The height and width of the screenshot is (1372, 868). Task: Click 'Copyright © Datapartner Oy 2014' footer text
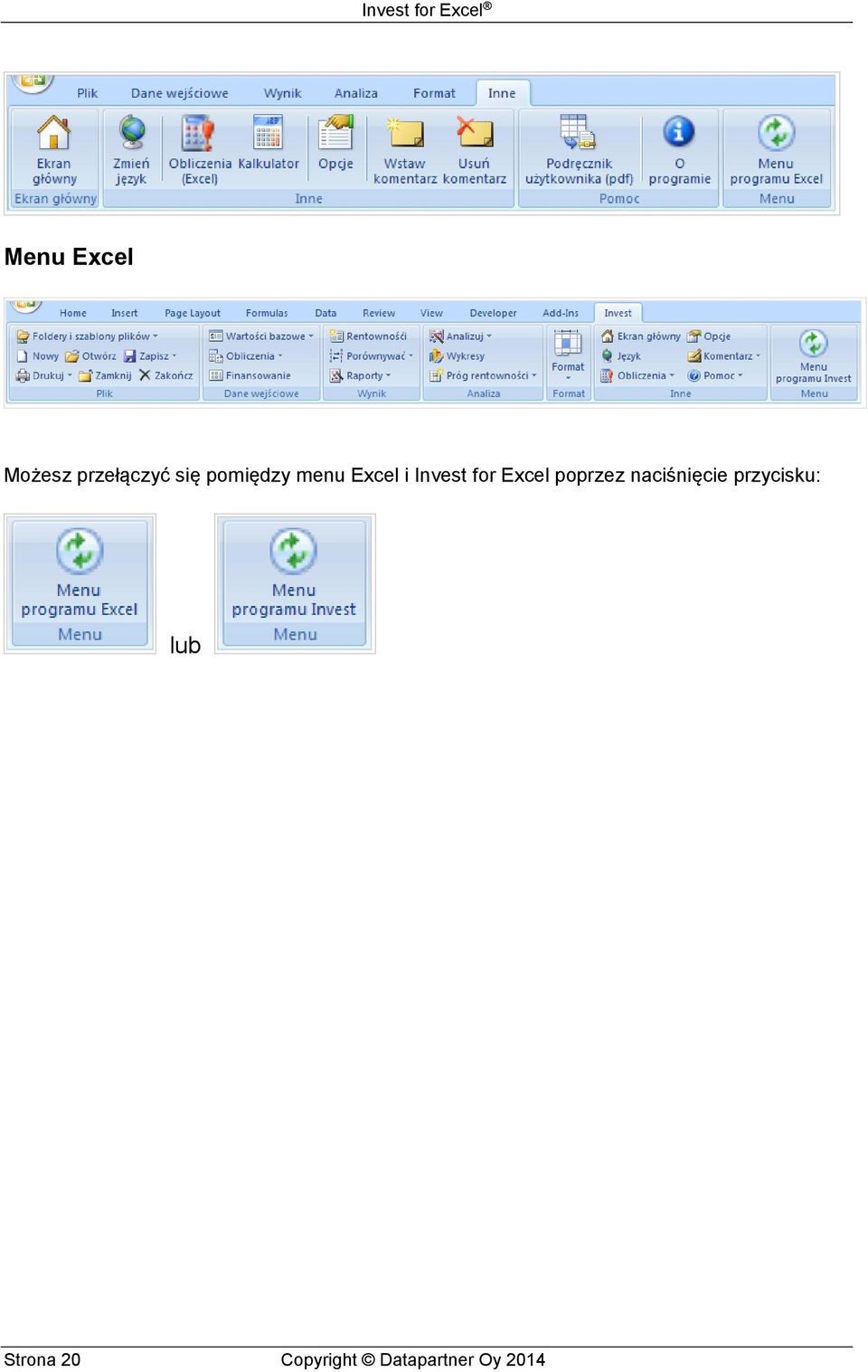(413, 1359)
